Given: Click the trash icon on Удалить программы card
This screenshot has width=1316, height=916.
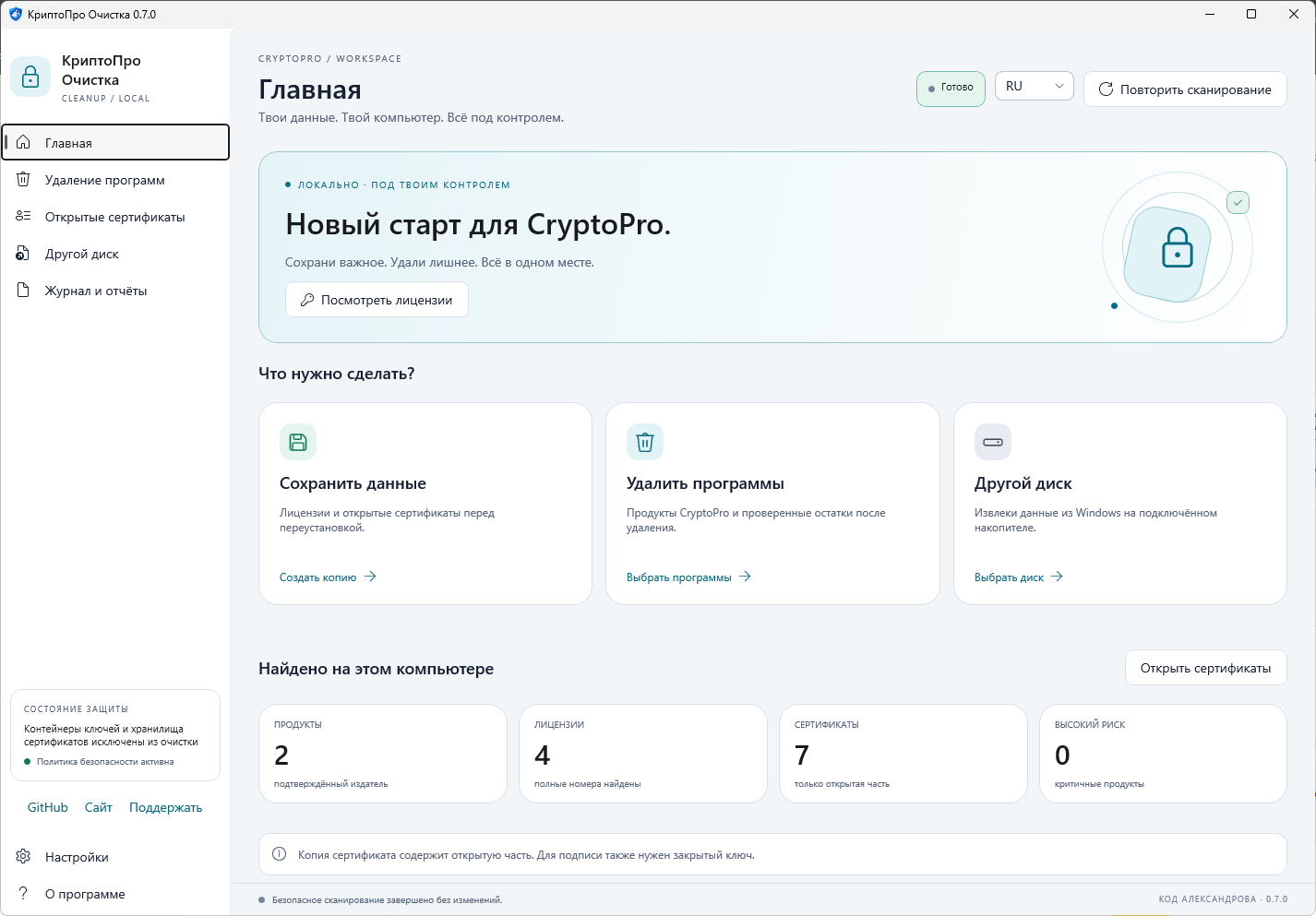Looking at the screenshot, I should click(x=645, y=442).
